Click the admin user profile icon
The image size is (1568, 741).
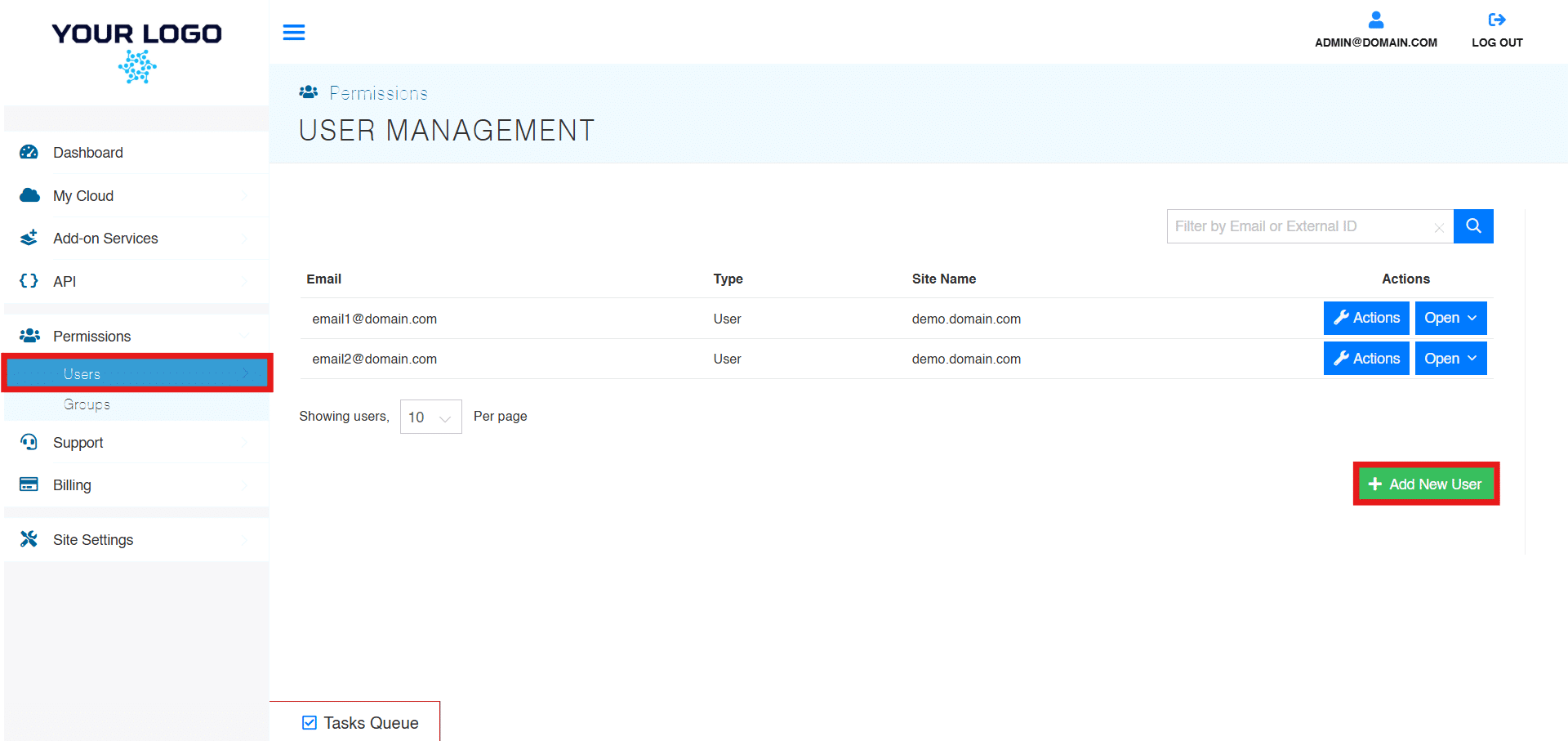[1375, 20]
